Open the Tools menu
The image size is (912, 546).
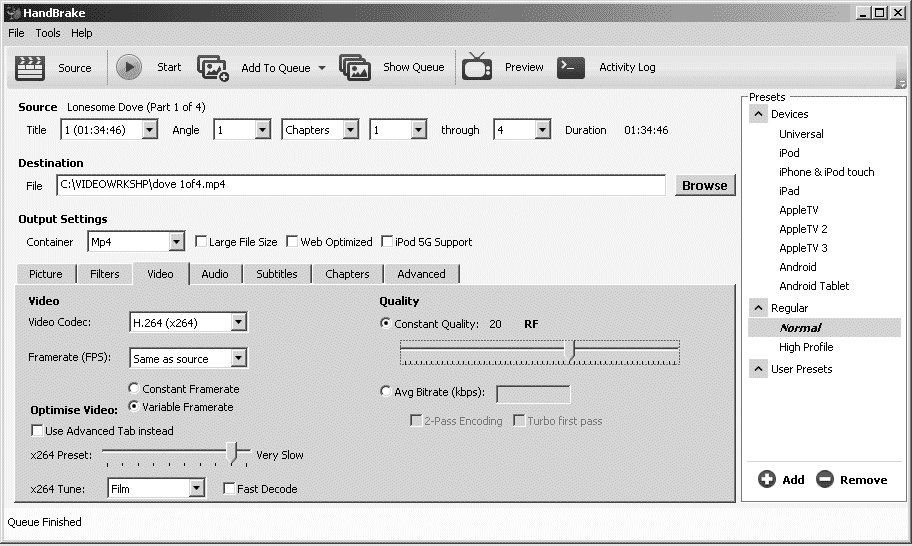pos(48,33)
